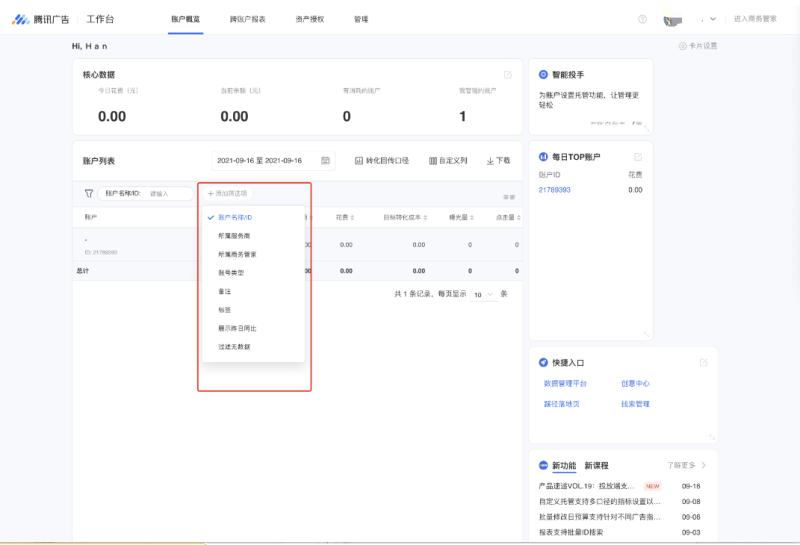The width and height of the screenshot is (800, 545).
Task: Open account ID 21789393 link
Action: [x=555, y=190]
